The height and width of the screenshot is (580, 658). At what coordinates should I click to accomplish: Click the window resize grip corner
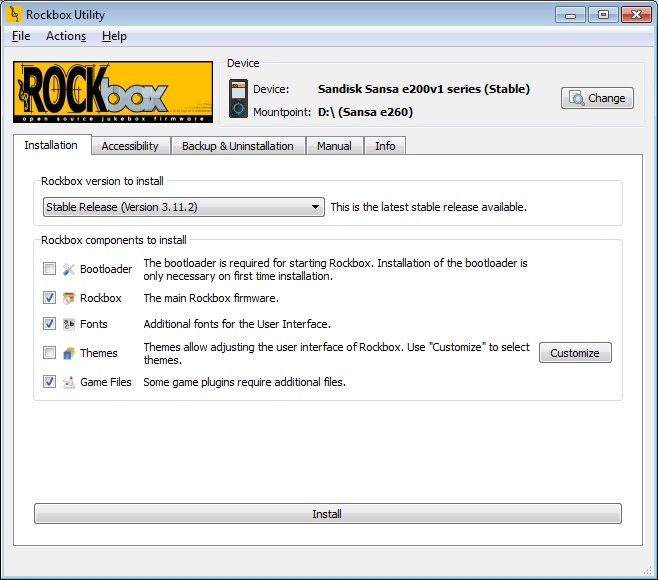tap(648, 571)
